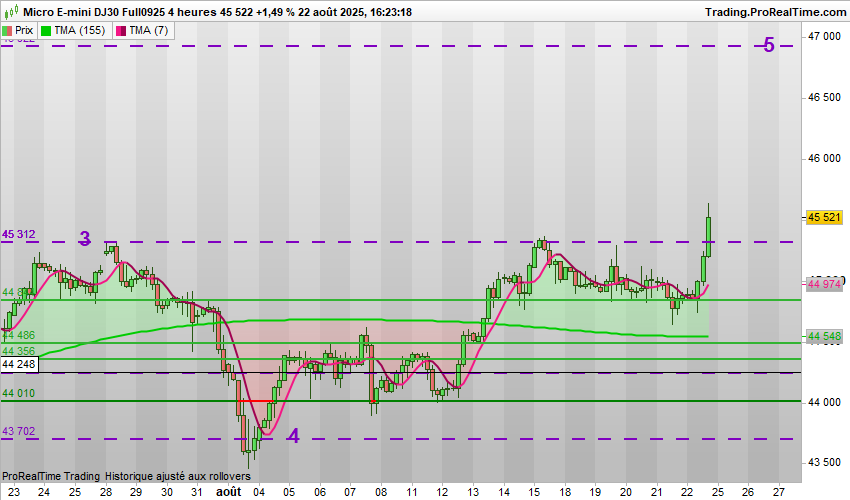Click the 44 000 price axis label
850x500 pixels.
pos(824,402)
